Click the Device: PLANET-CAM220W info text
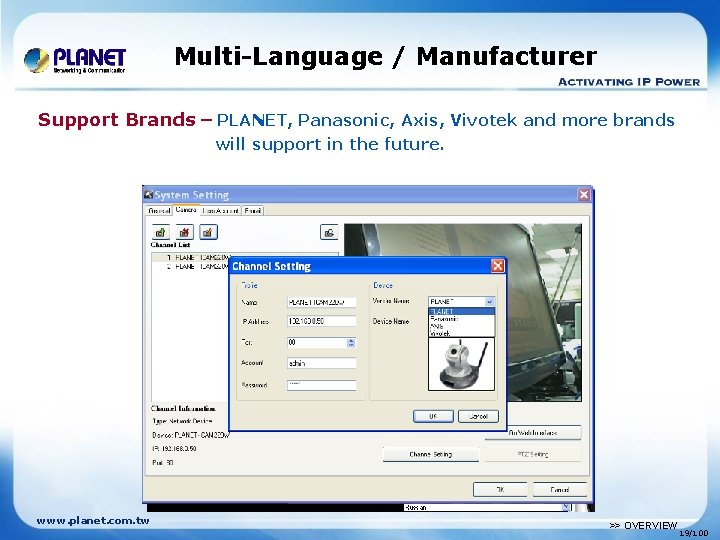Screen dimensions: 720x540 [191, 435]
